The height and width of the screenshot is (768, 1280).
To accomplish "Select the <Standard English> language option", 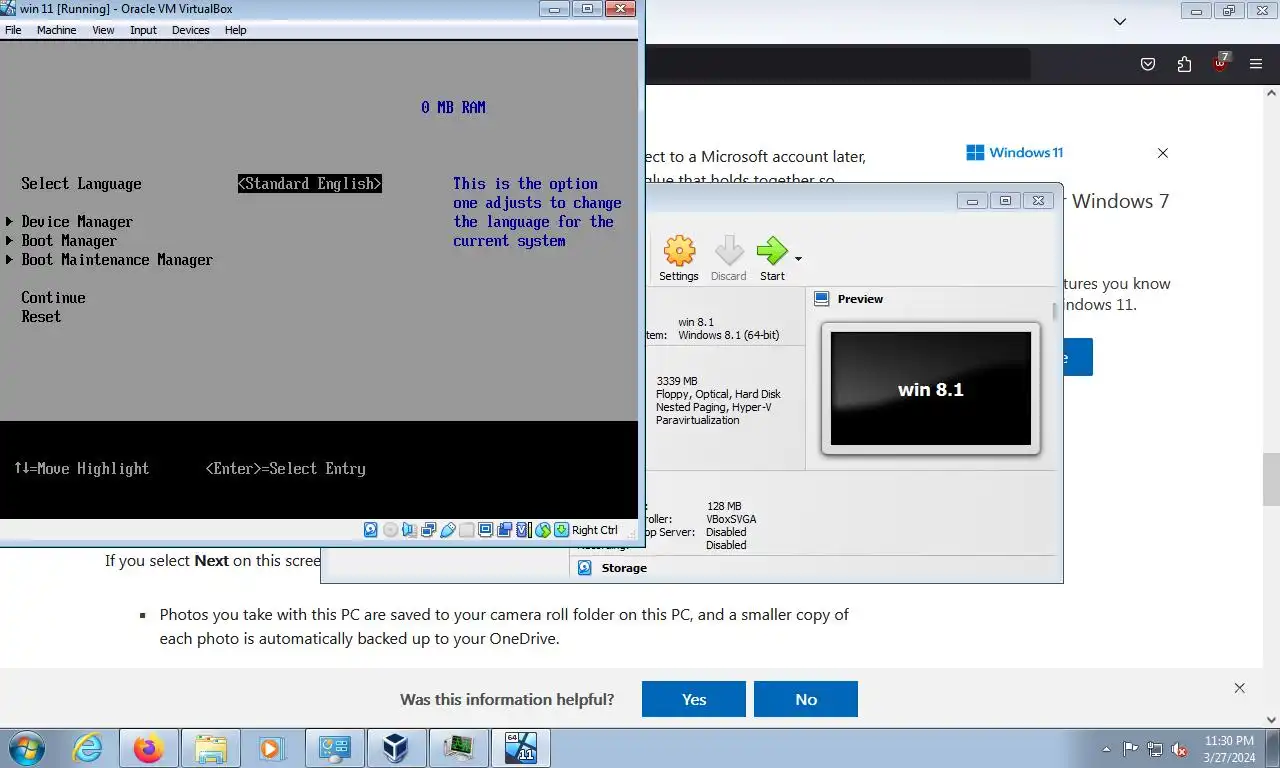I will (310, 184).
